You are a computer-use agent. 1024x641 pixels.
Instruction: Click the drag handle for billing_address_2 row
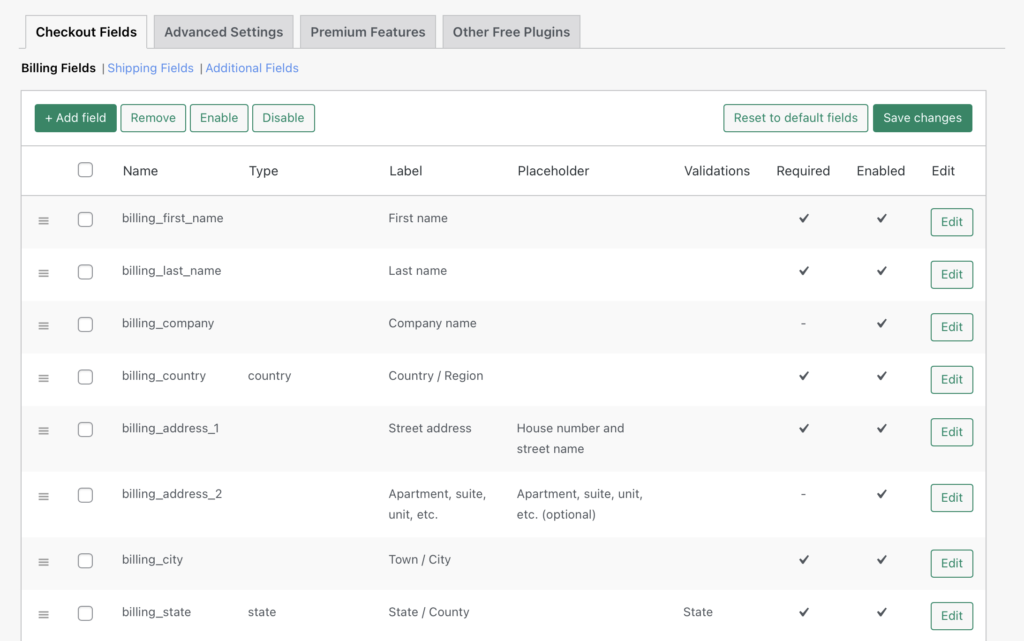point(43,496)
